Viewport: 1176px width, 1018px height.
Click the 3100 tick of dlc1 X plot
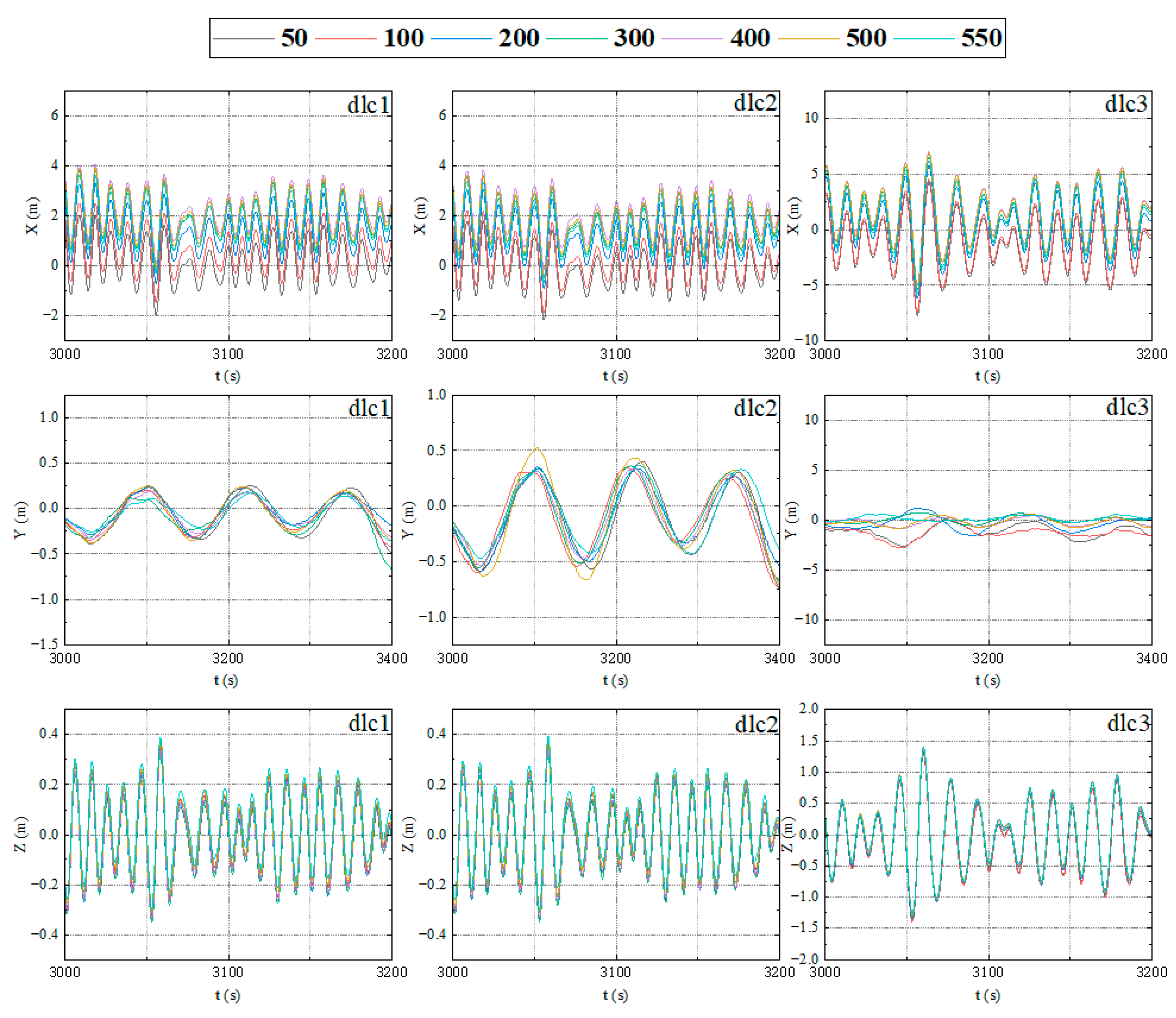coord(228,355)
